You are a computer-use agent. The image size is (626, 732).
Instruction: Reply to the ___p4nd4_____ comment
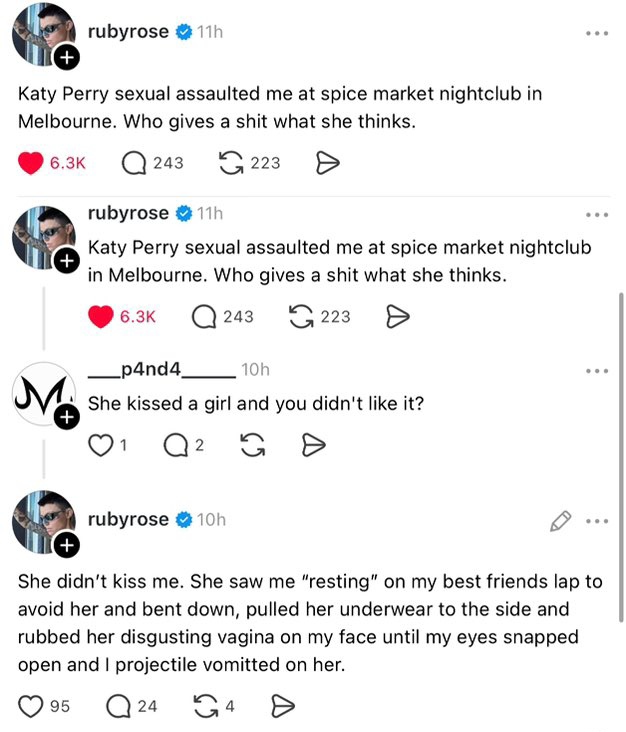pos(174,445)
